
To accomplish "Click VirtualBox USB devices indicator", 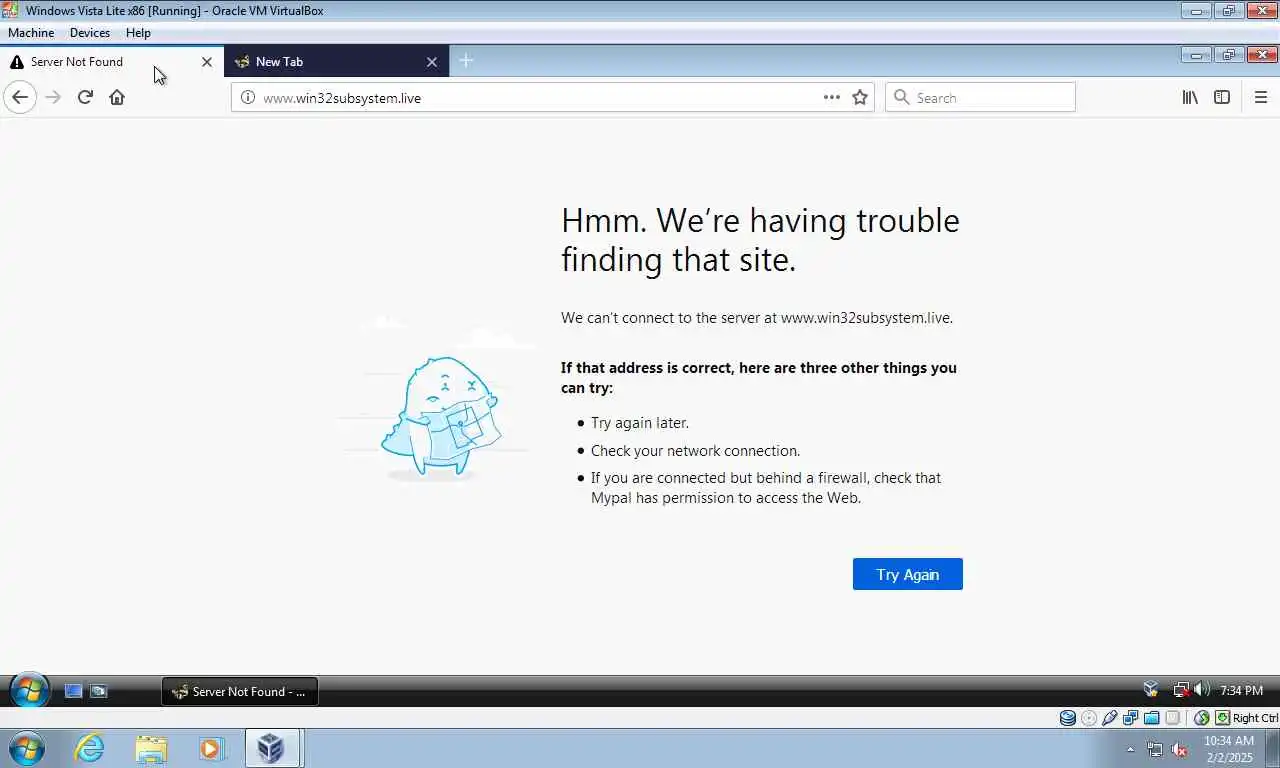I will pyautogui.click(x=1110, y=718).
